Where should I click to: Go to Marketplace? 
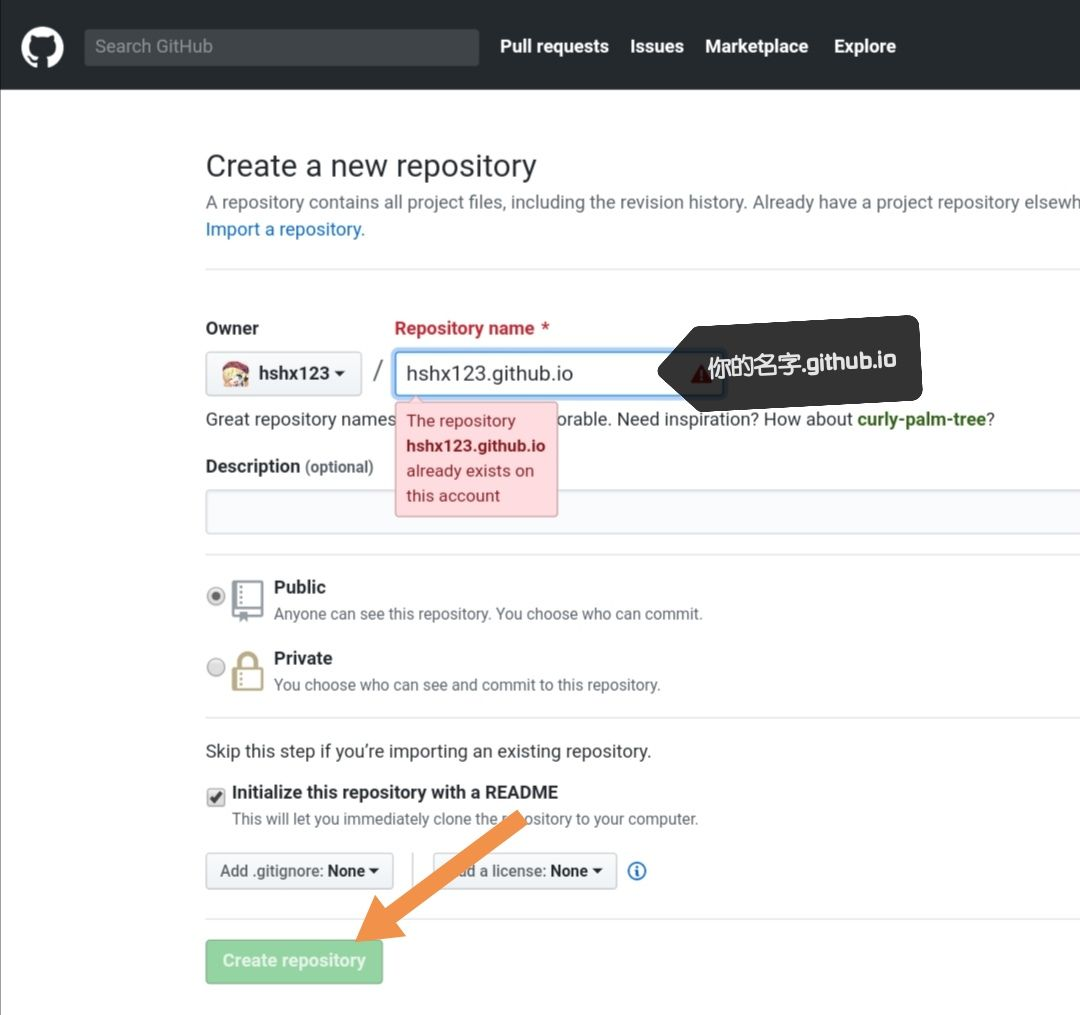(x=756, y=46)
